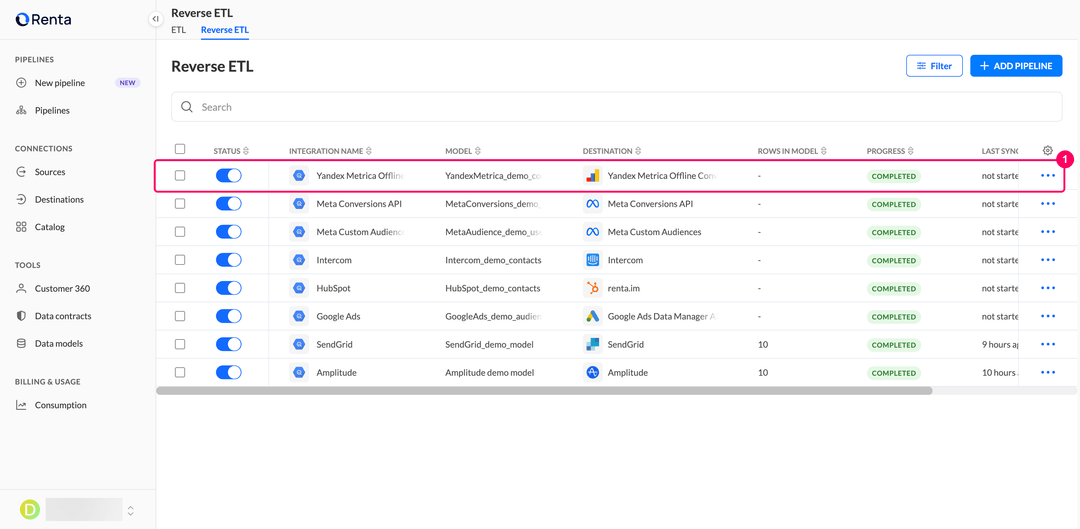The image size is (1080, 529).
Task: Check the Meta Conversions API row checkbox
Action: [x=180, y=204]
